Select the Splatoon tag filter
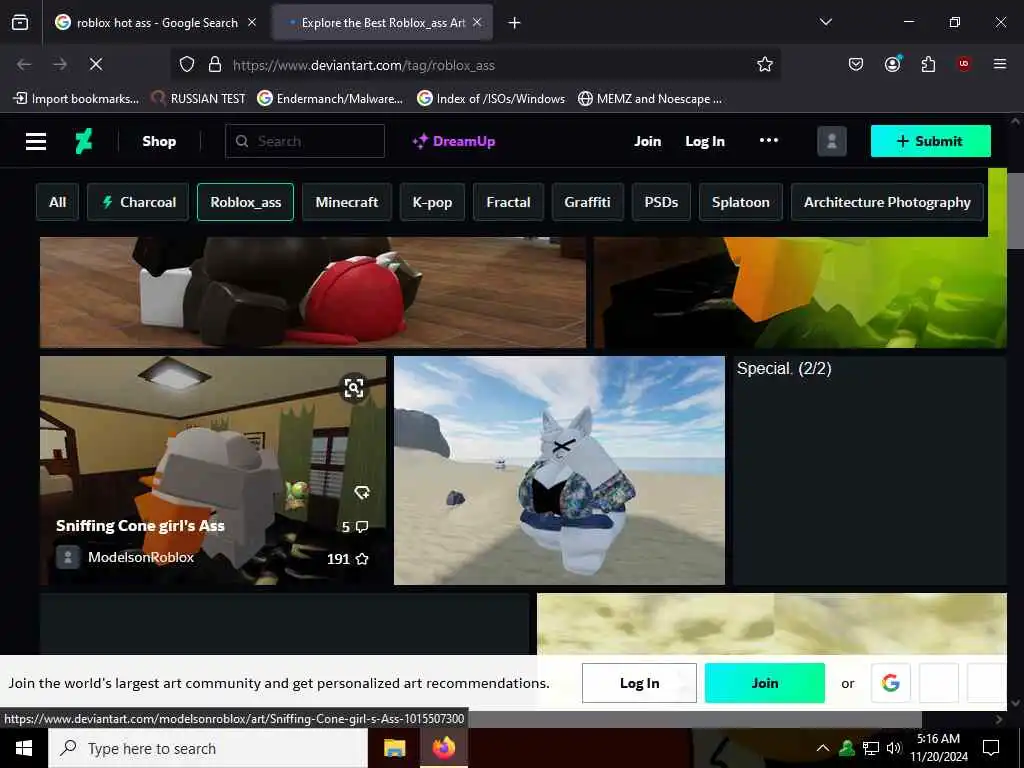 pyautogui.click(x=741, y=202)
